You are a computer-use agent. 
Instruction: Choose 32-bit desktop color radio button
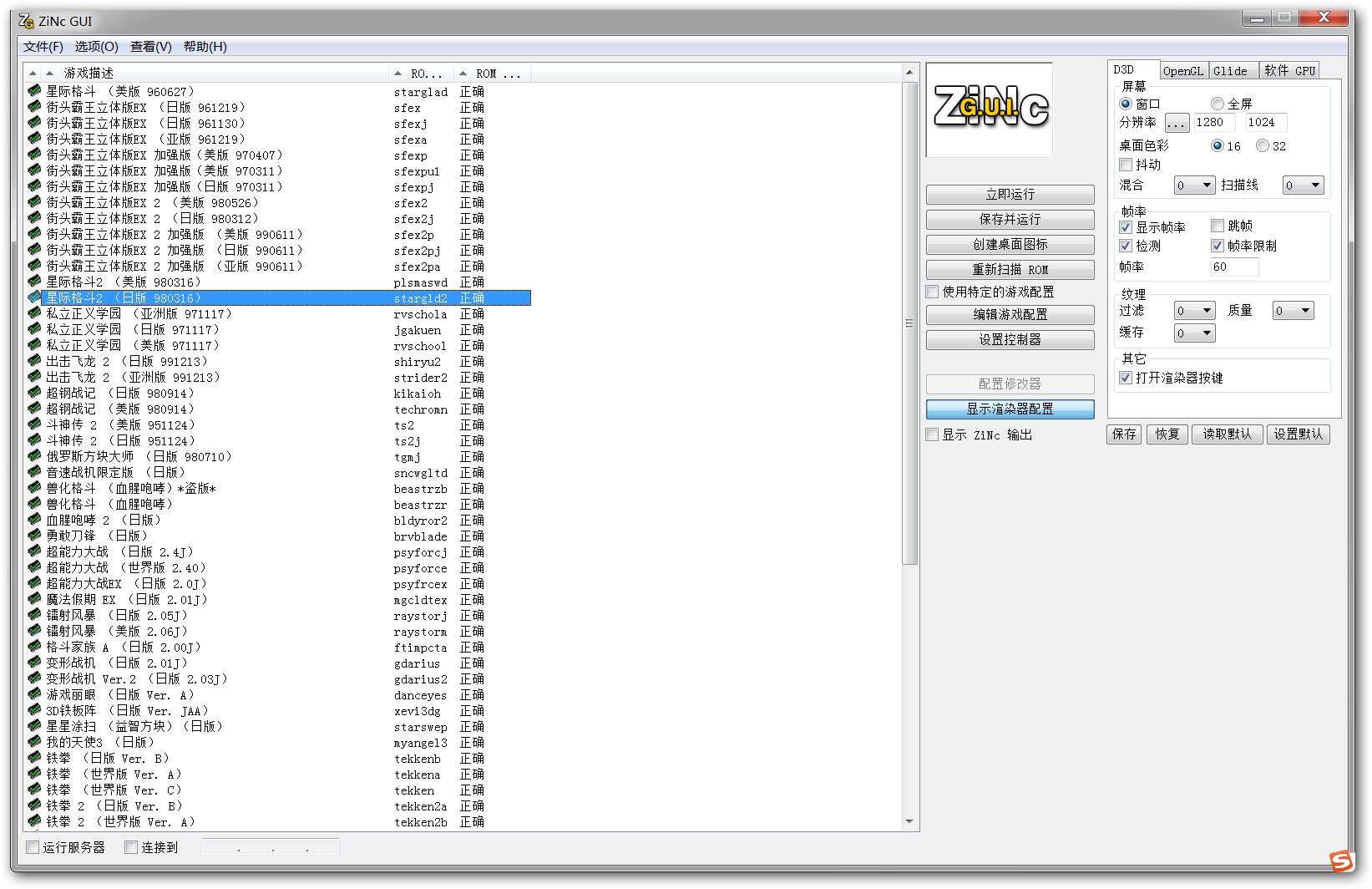[x=1263, y=145]
